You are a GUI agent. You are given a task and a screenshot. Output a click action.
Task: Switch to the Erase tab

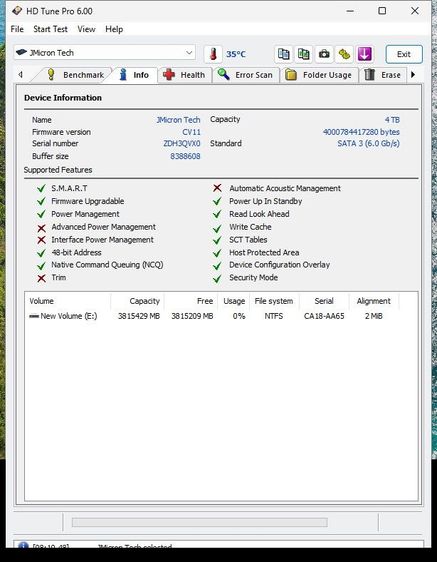click(383, 75)
